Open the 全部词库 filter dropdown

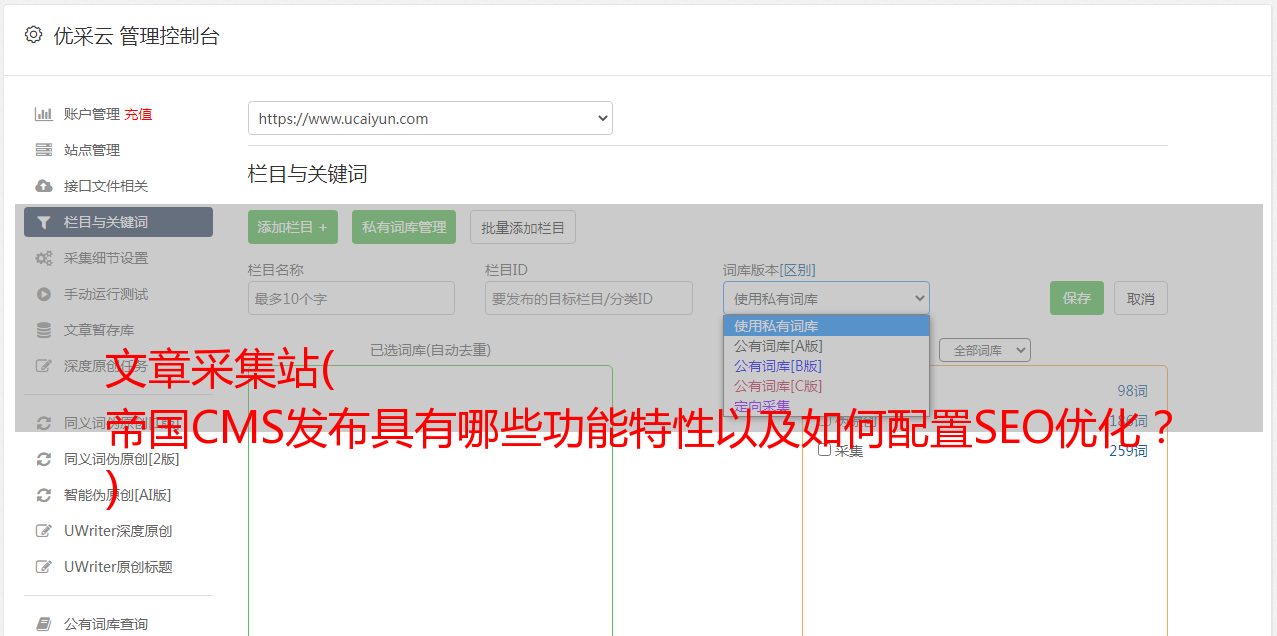point(985,350)
